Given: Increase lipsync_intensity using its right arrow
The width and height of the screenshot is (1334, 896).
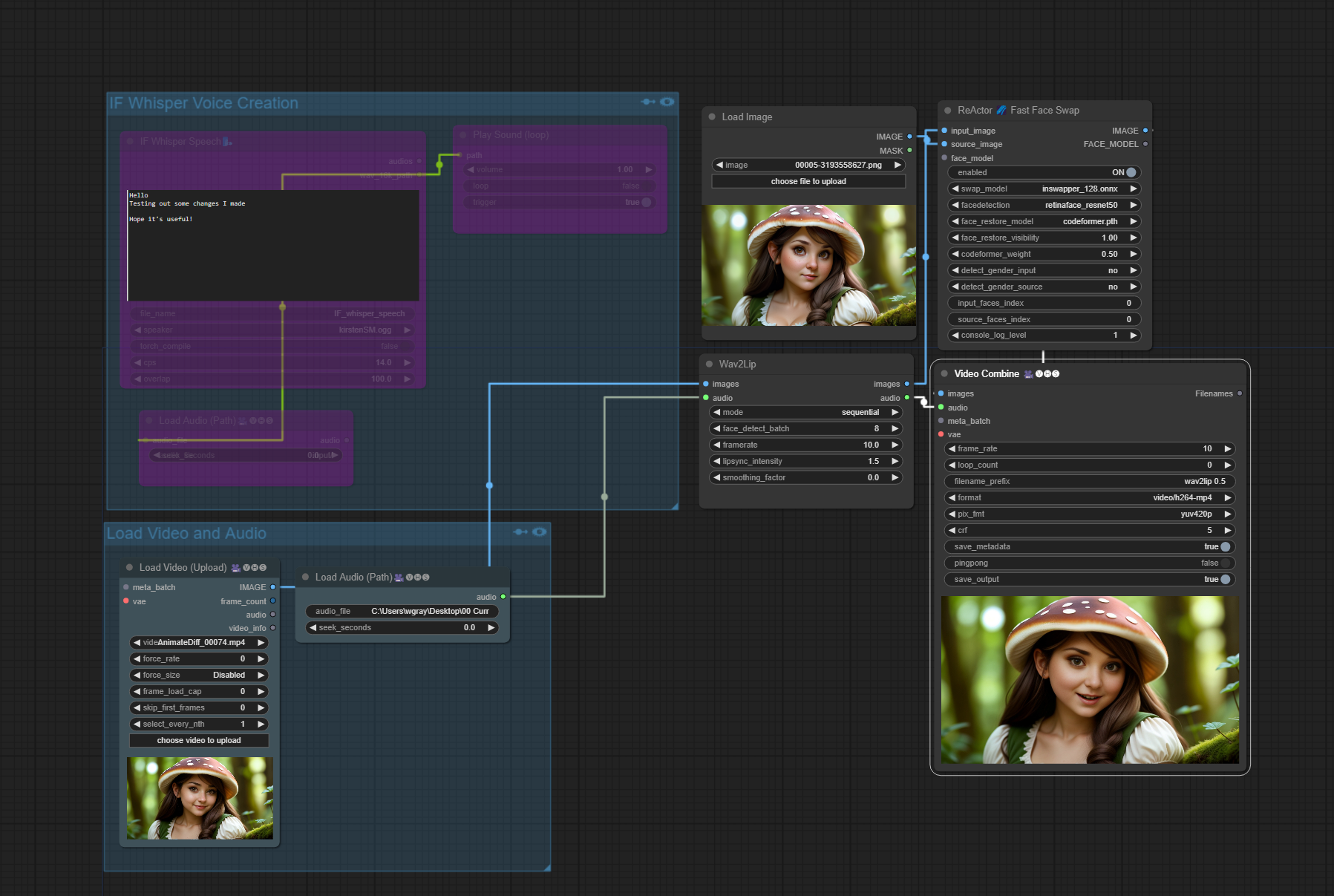Looking at the screenshot, I should (895, 461).
